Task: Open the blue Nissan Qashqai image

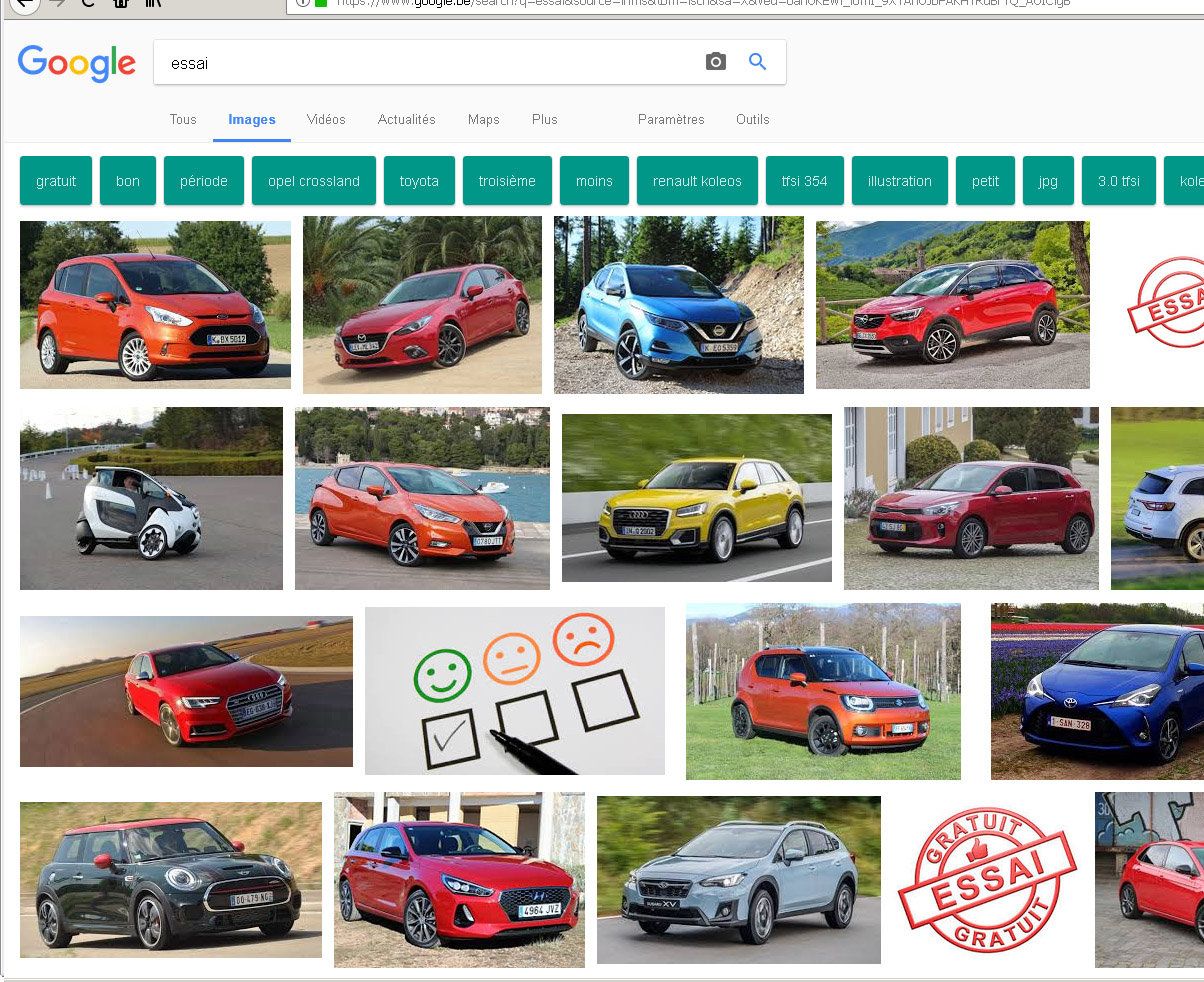Action: (679, 305)
